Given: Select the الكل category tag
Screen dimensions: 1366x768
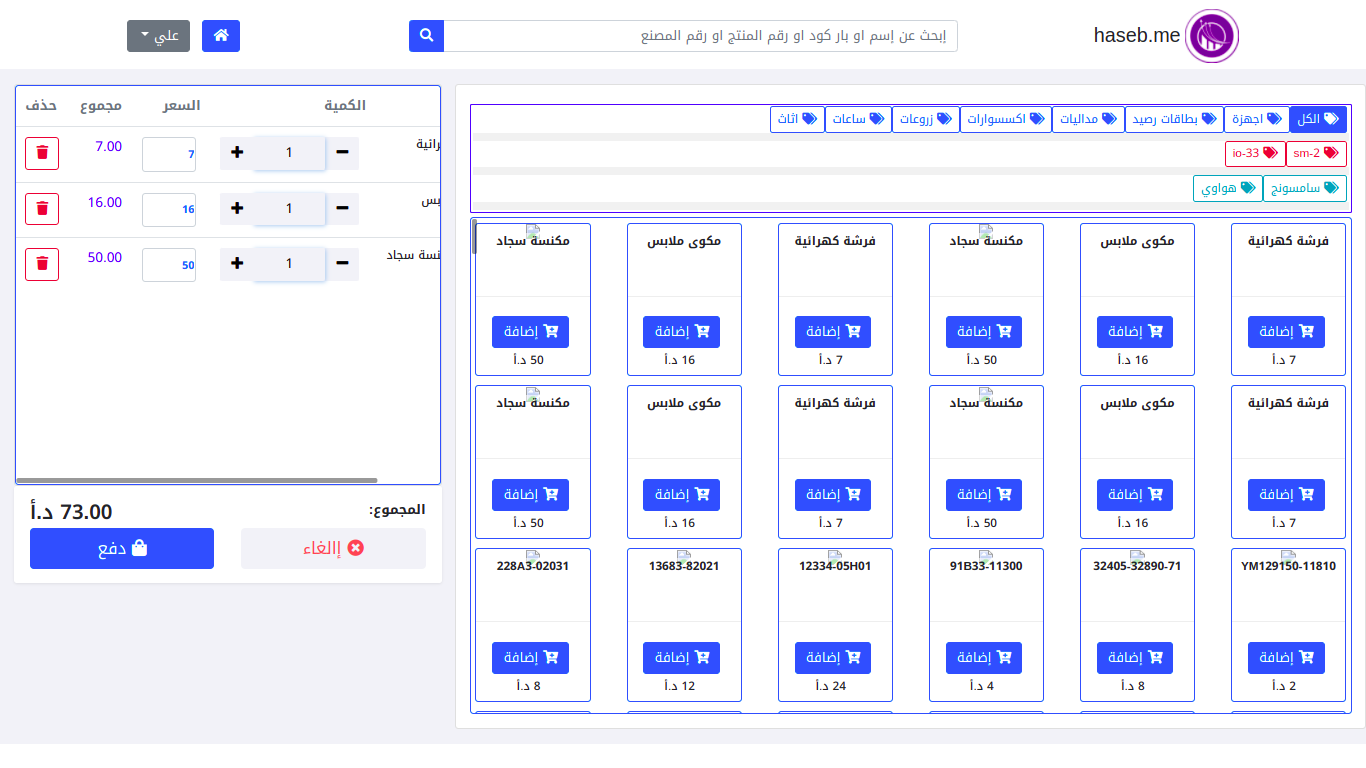Looking at the screenshot, I should point(1317,119).
